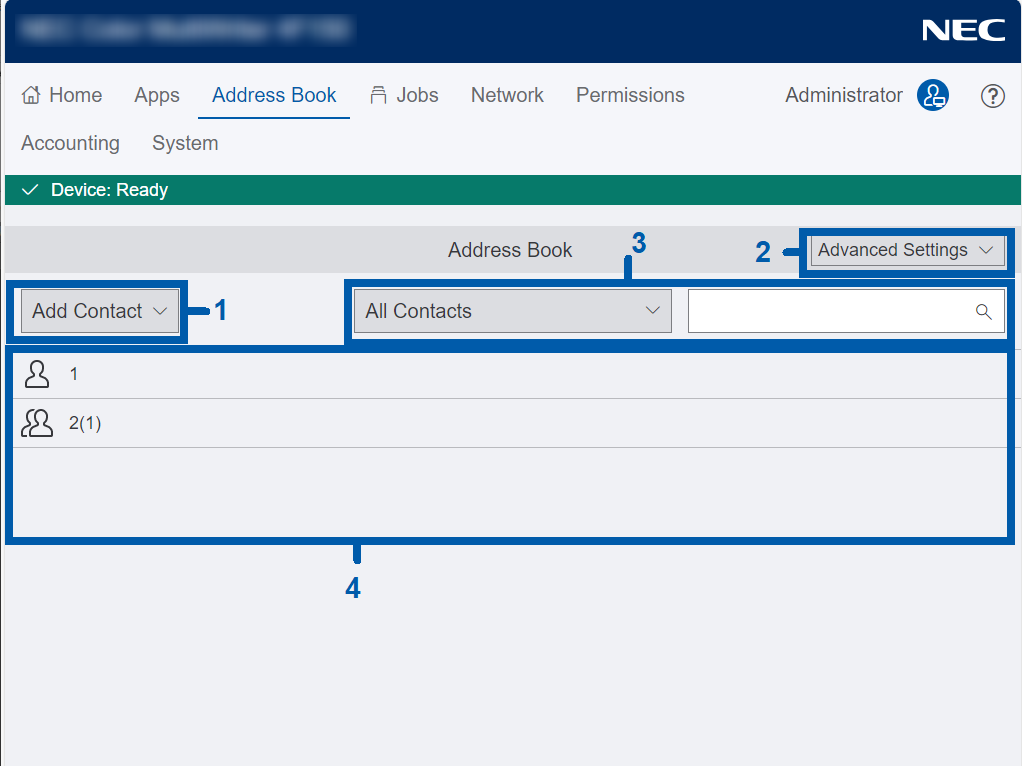
Task: Select the single-person icon for contact 1
Action: click(x=37, y=374)
